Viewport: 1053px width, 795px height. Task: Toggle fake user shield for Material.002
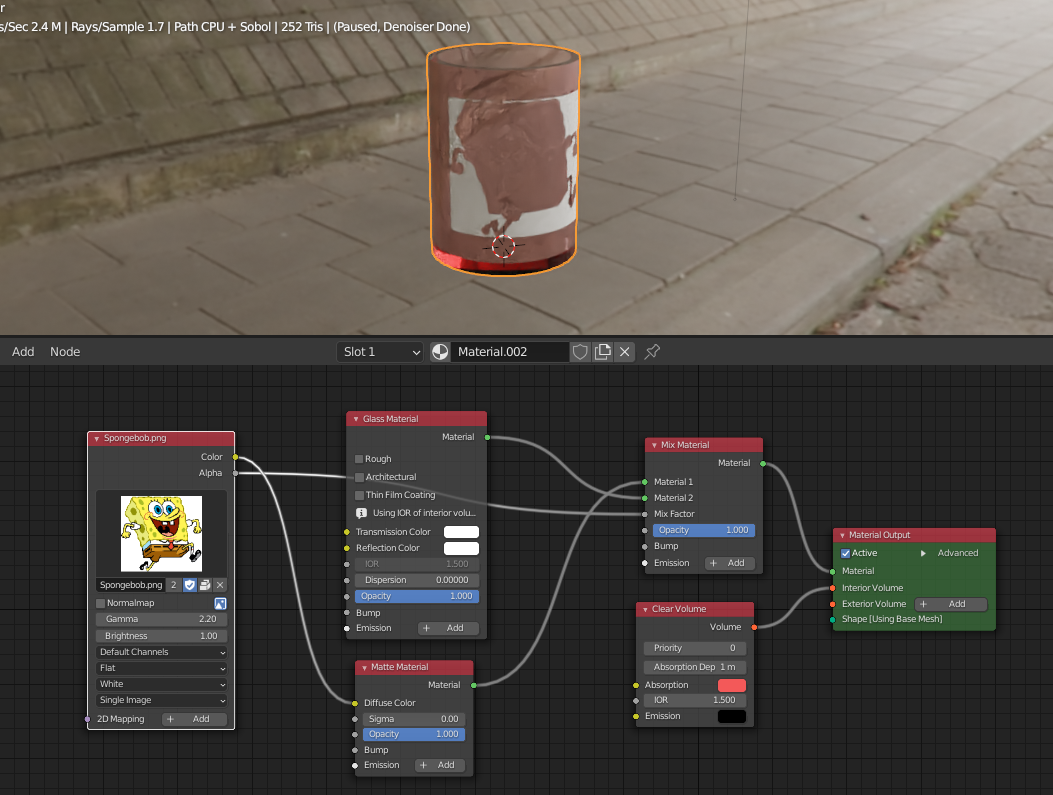(x=580, y=352)
